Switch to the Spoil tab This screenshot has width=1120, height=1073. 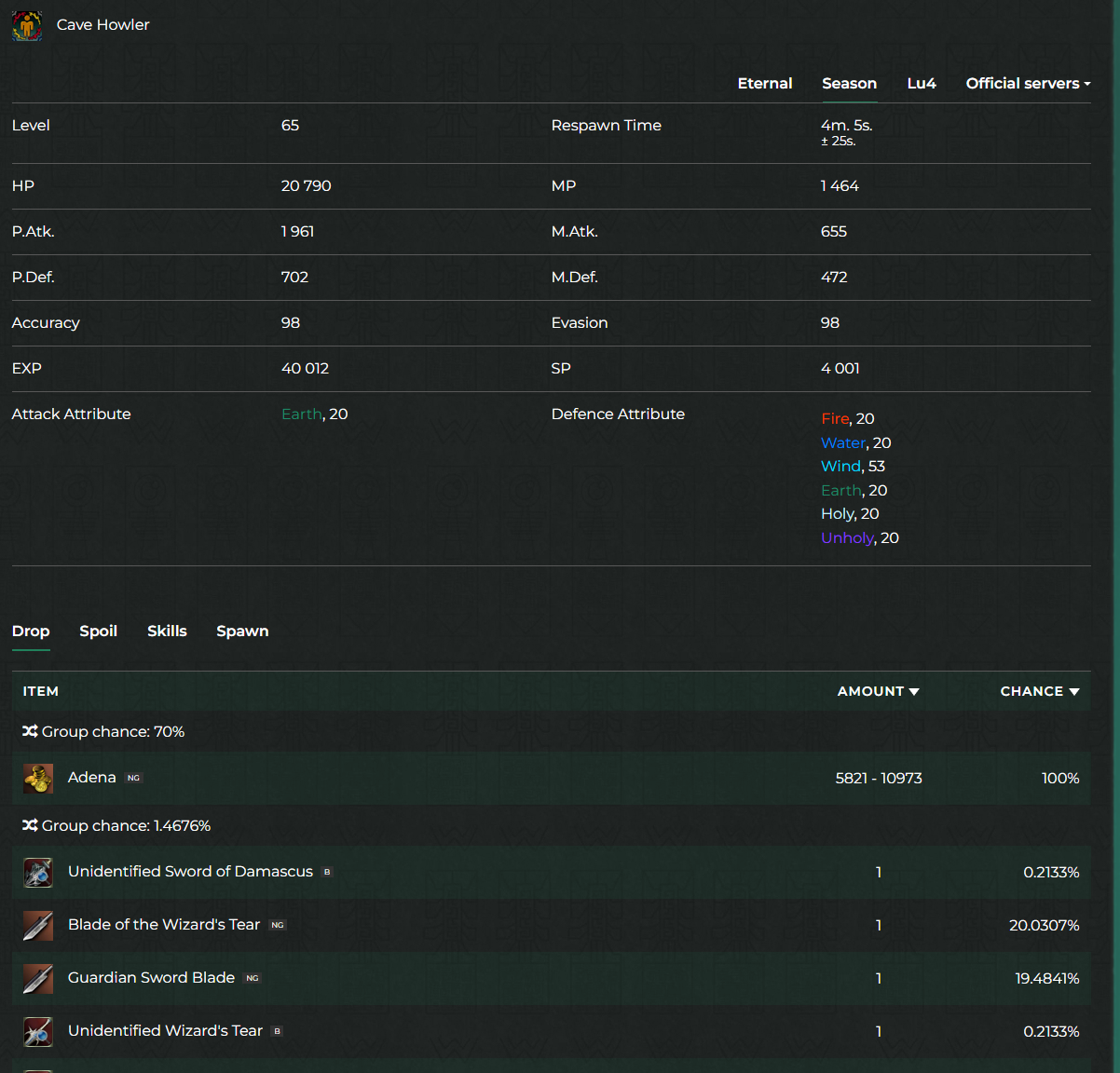[x=98, y=632]
